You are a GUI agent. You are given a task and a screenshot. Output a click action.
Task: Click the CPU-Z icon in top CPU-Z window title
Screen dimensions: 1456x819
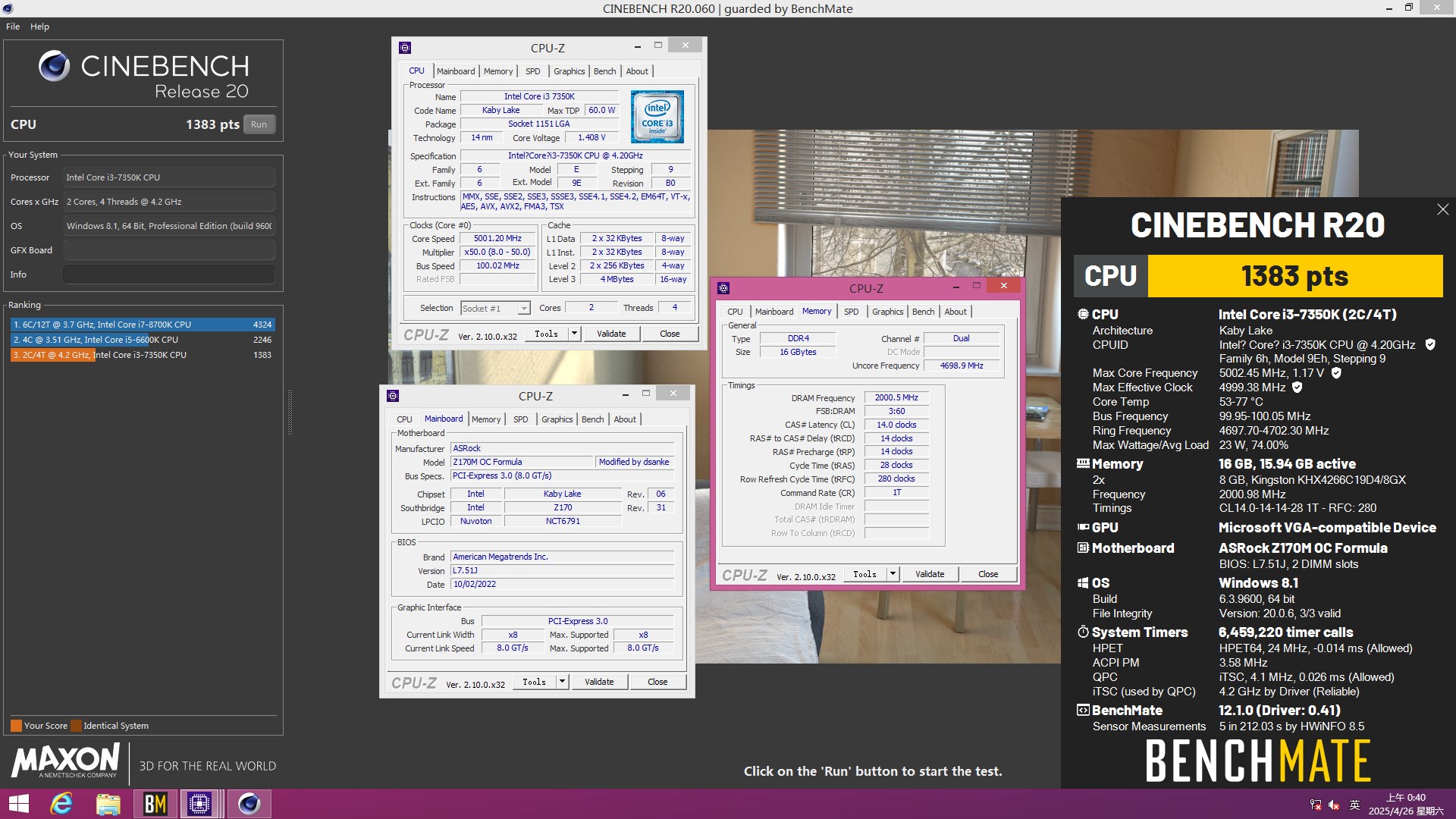click(x=405, y=48)
